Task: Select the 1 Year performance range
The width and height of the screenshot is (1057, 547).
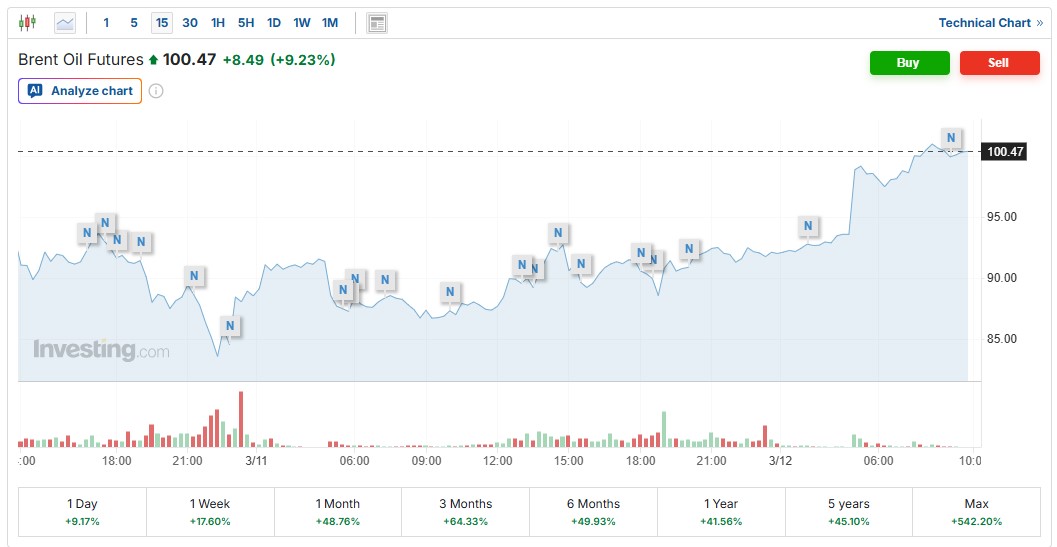Action: [721, 512]
